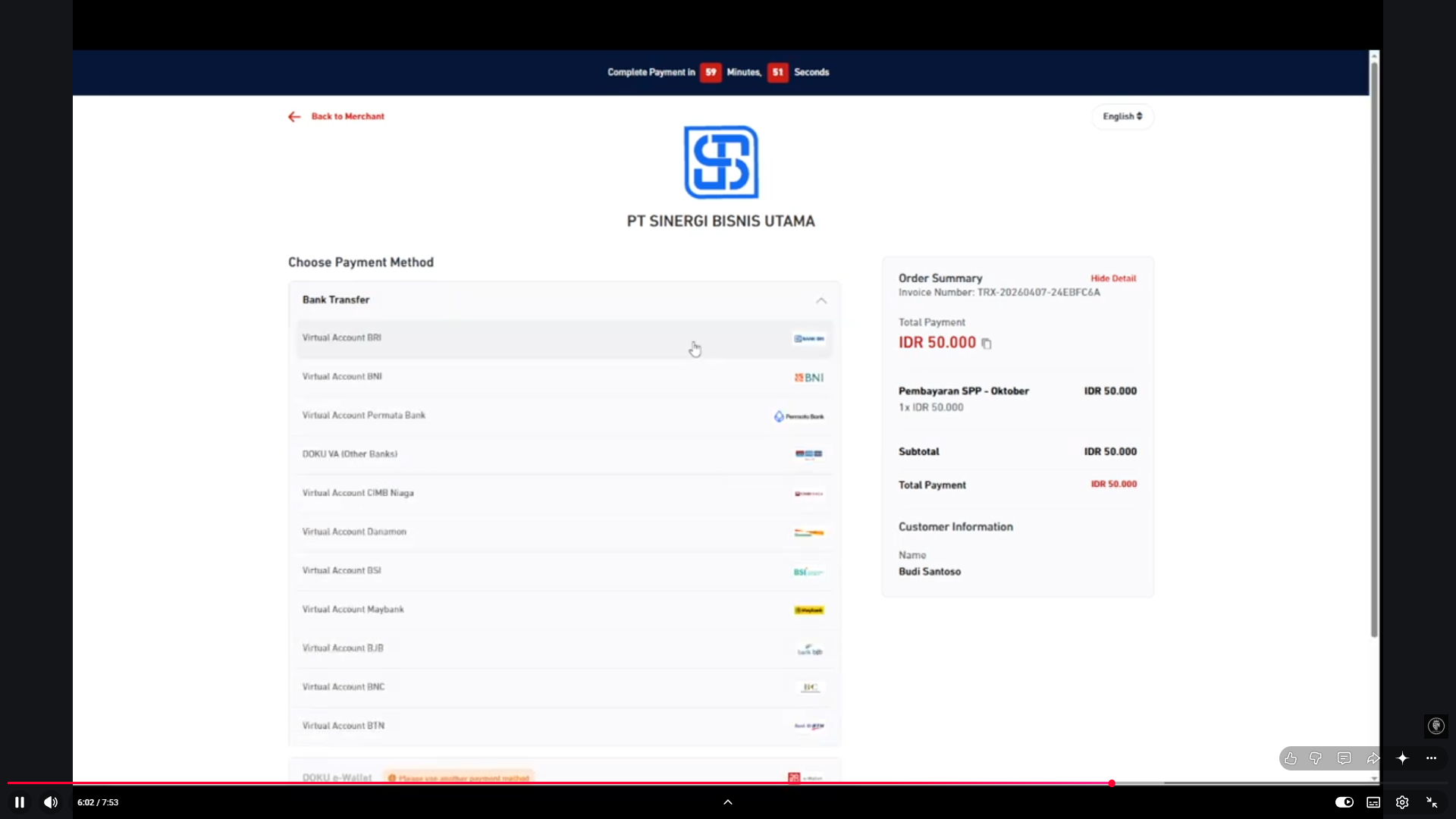Image resolution: width=1456 pixels, height=819 pixels.
Task: Open the comments icon
Action: point(1345,758)
